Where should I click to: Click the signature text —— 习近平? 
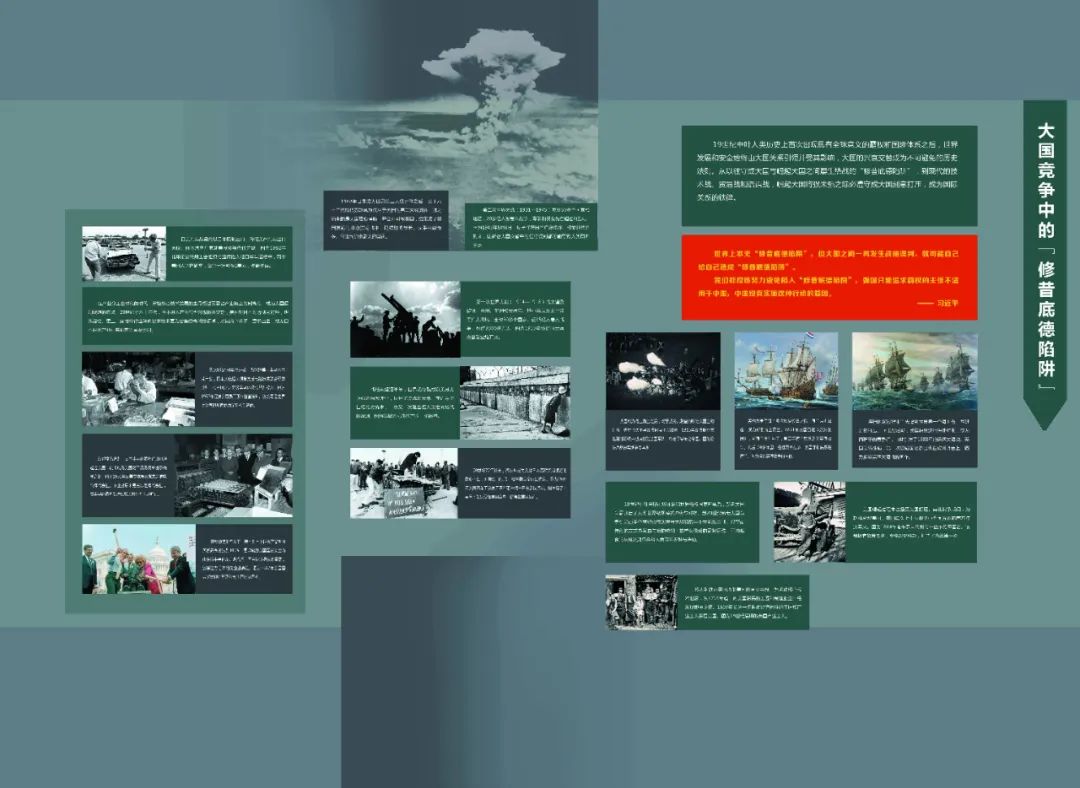click(937, 303)
